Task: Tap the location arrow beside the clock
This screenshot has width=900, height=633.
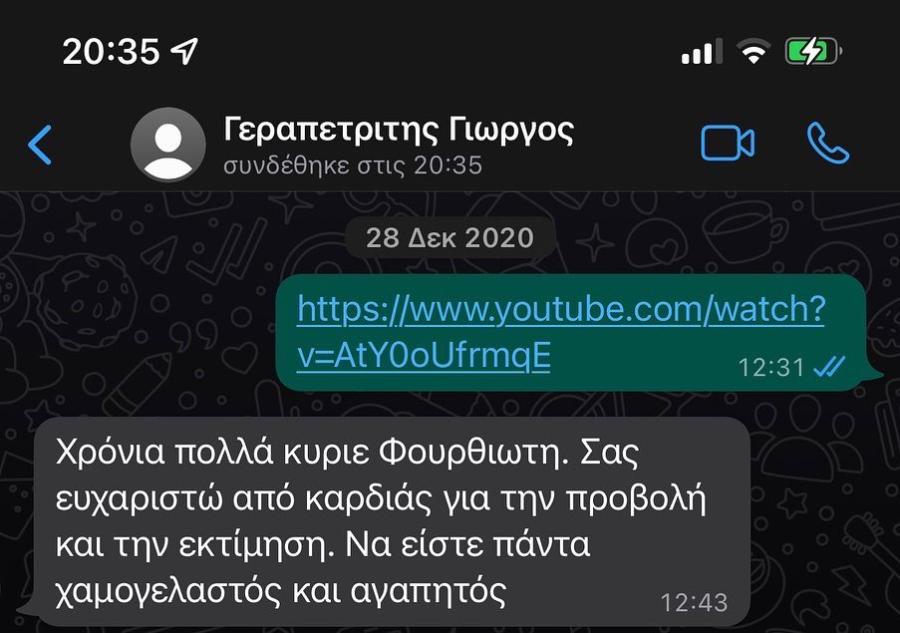Action: [x=185, y=51]
